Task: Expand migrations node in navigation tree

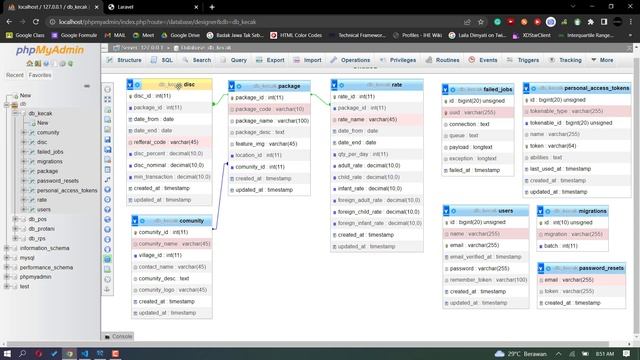Action: 24,161
